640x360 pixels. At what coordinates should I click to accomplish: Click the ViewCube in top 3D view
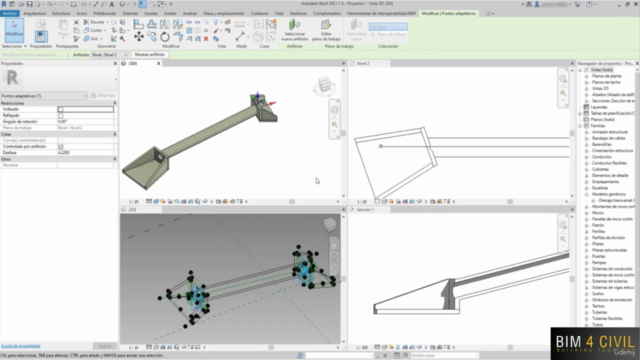click(324, 86)
